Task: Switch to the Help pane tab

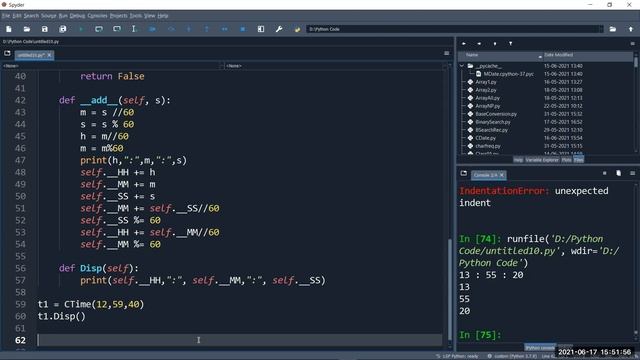Action: [x=518, y=160]
